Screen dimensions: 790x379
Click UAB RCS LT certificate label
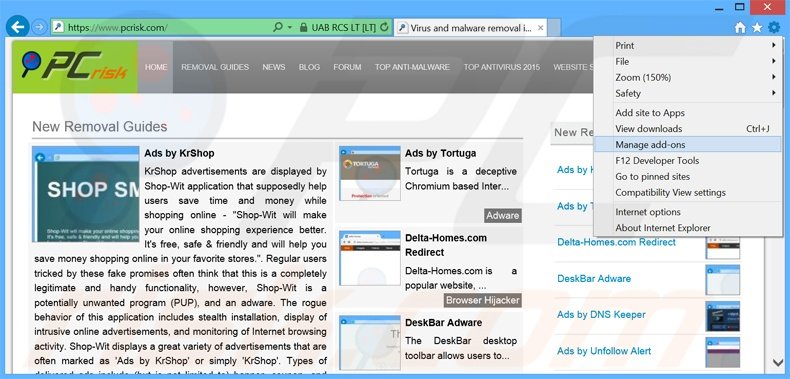pyautogui.click(x=344, y=27)
